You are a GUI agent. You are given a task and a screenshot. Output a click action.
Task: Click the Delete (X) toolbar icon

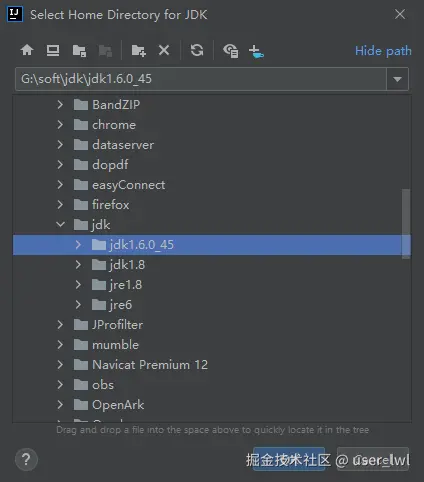click(164, 51)
